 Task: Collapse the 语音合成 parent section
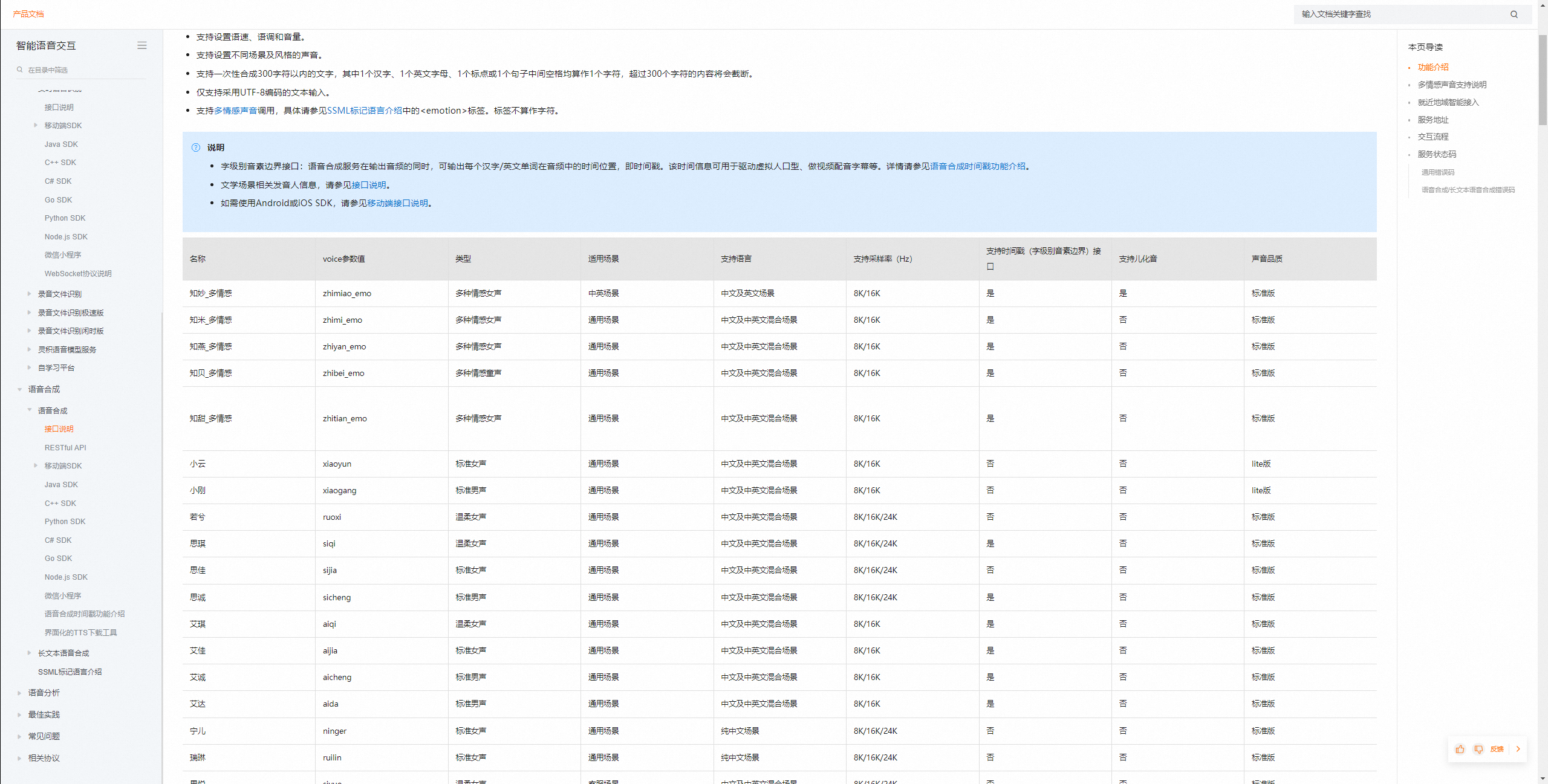click(x=20, y=389)
